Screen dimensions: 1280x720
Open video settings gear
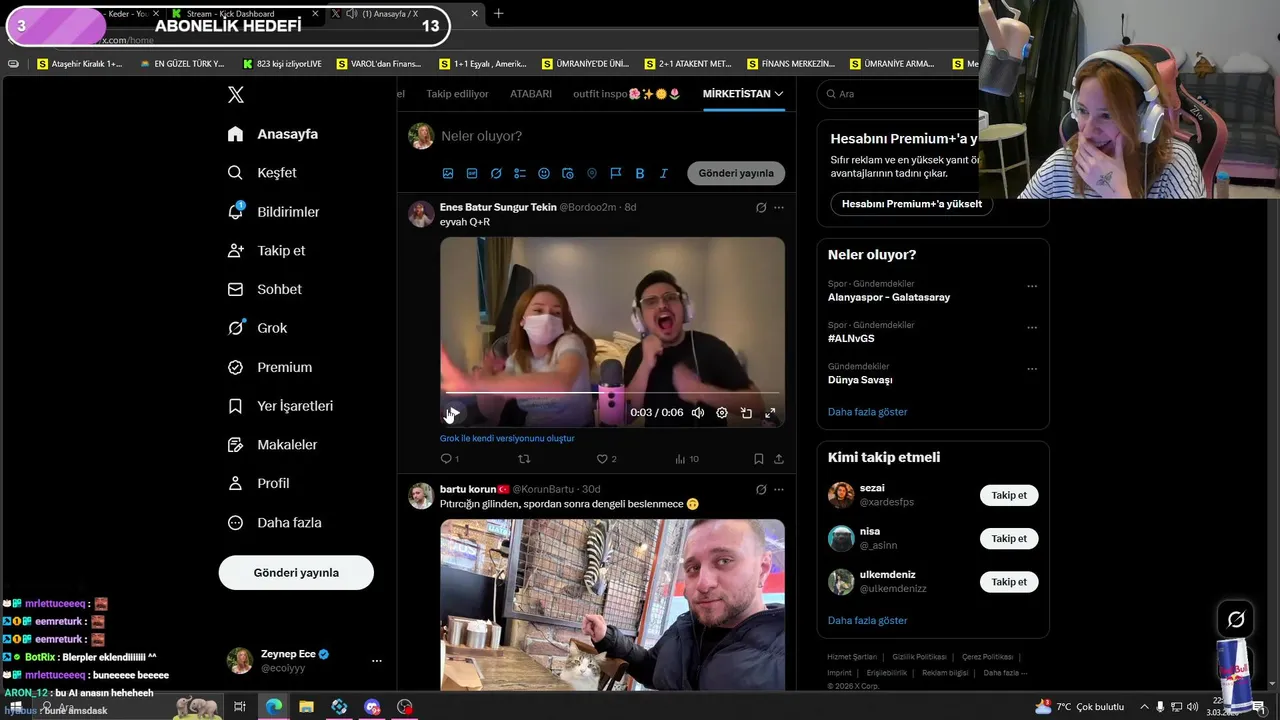click(x=722, y=413)
